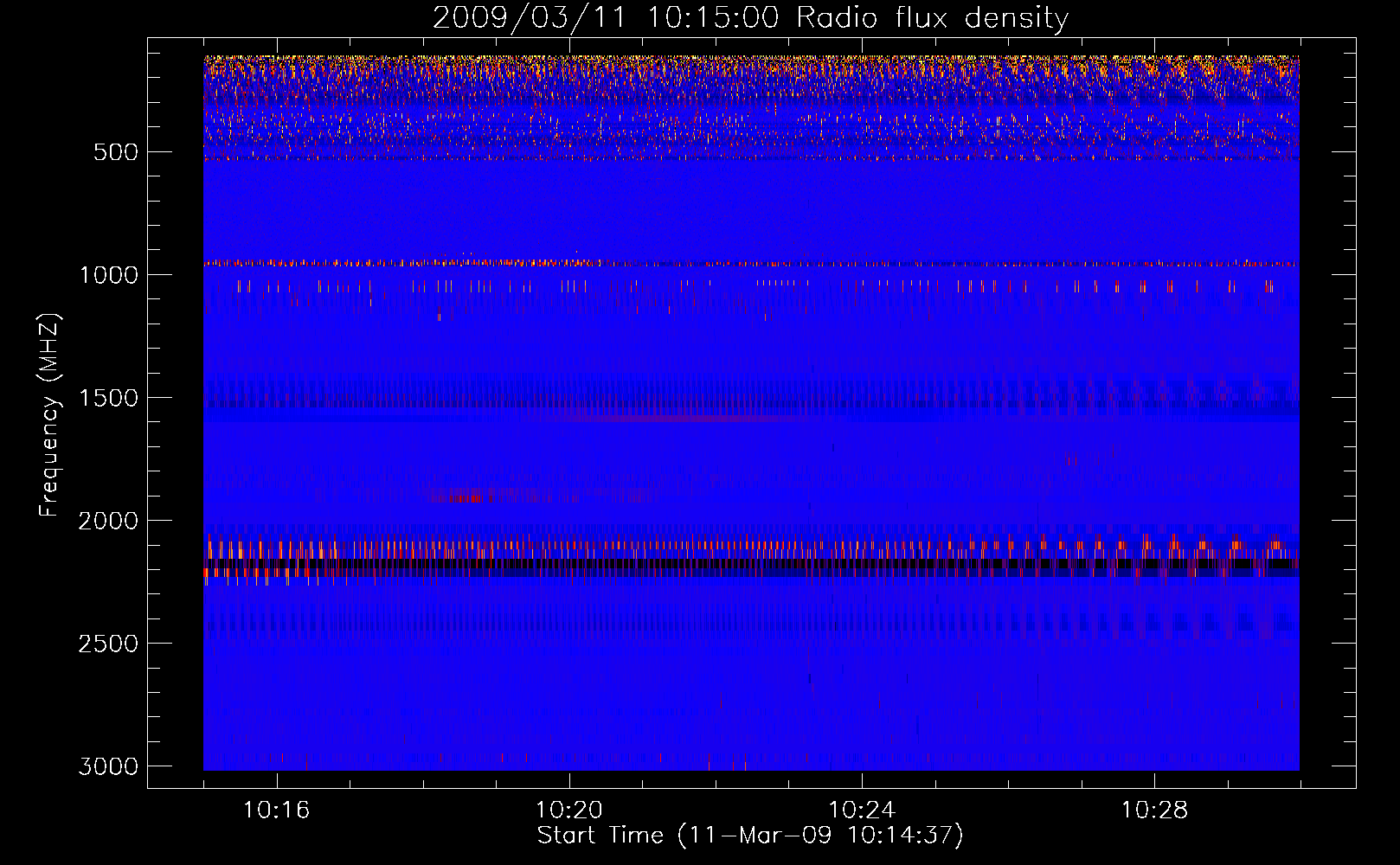Click the 10:16 time tick label
Screen dimensions: 1400x865
276,811
